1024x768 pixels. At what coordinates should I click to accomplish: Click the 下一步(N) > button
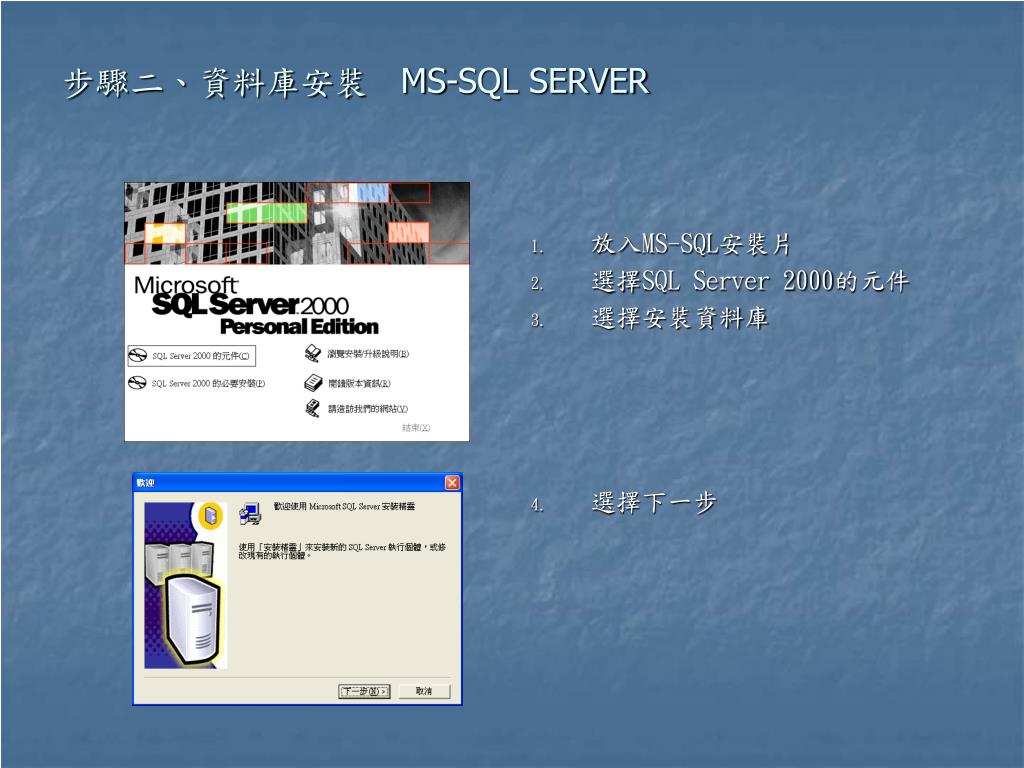click(364, 691)
